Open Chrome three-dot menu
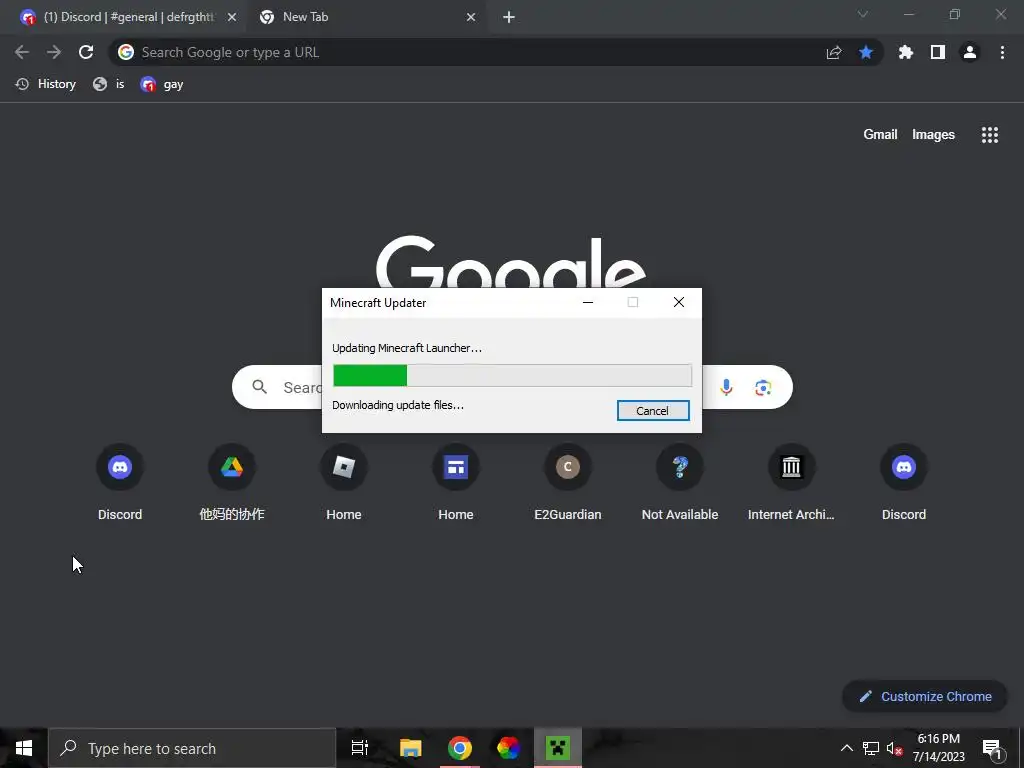Image resolution: width=1024 pixels, height=768 pixels. (1002, 52)
